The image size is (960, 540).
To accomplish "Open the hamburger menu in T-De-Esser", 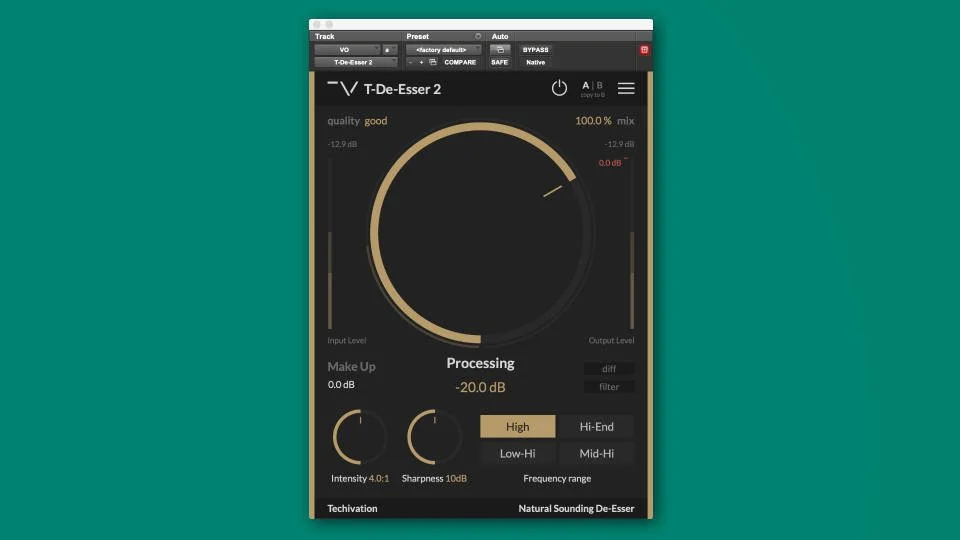I will tap(626, 88).
